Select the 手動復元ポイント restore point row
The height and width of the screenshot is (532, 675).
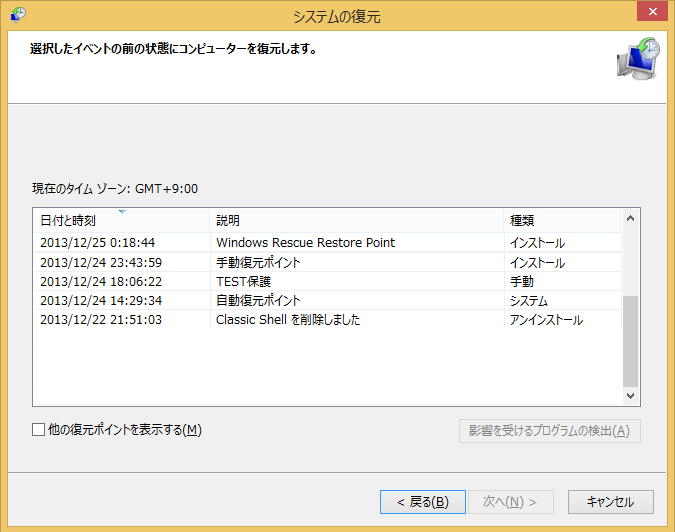pyautogui.click(x=258, y=263)
